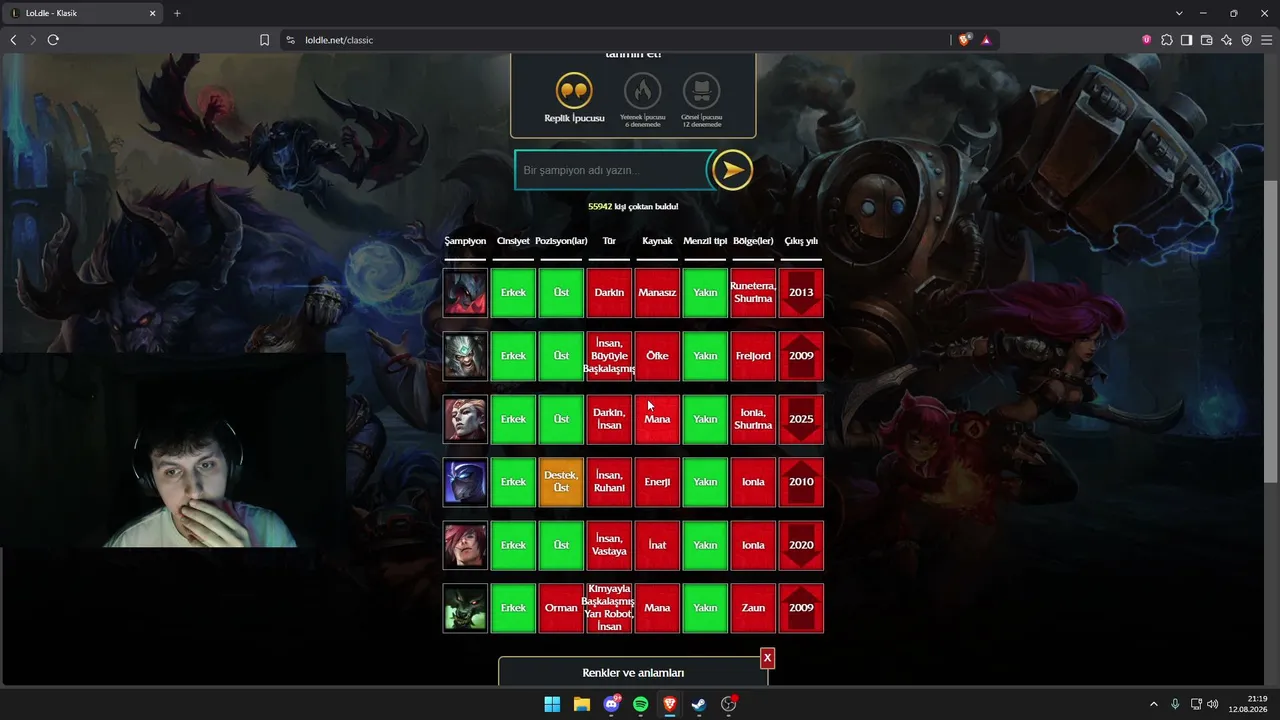Click the Çıkış yılı column header
This screenshot has width=1280, height=720.
(x=801, y=241)
